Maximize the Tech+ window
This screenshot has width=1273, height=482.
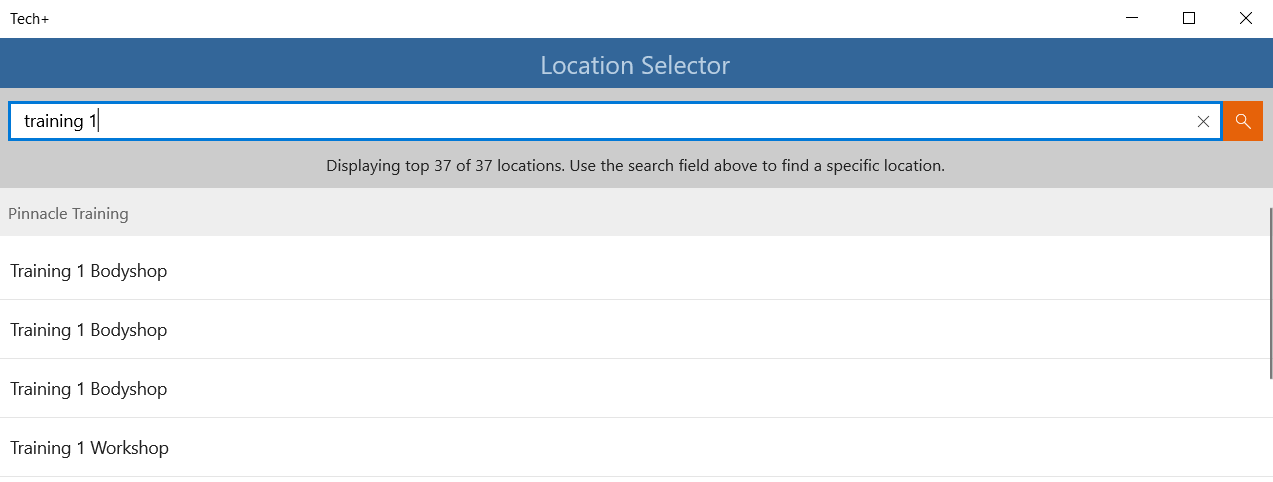tap(1189, 18)
